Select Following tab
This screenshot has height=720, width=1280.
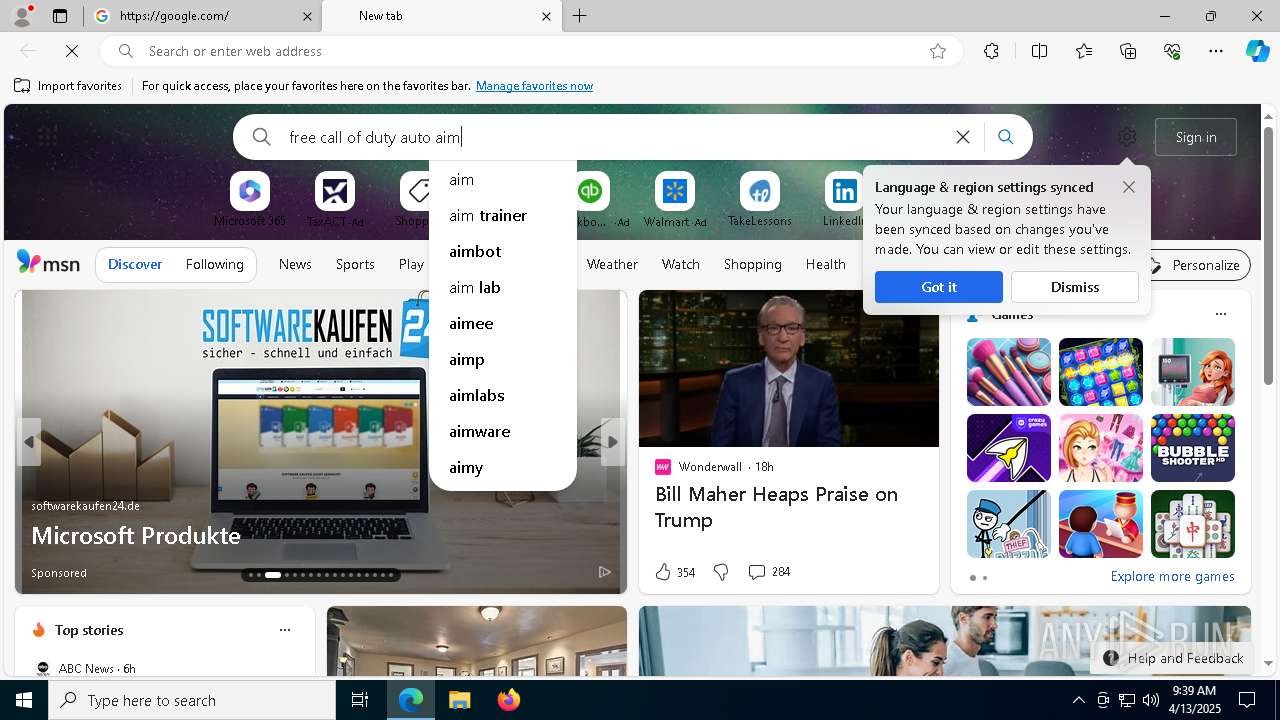click(x=215, y=264)
